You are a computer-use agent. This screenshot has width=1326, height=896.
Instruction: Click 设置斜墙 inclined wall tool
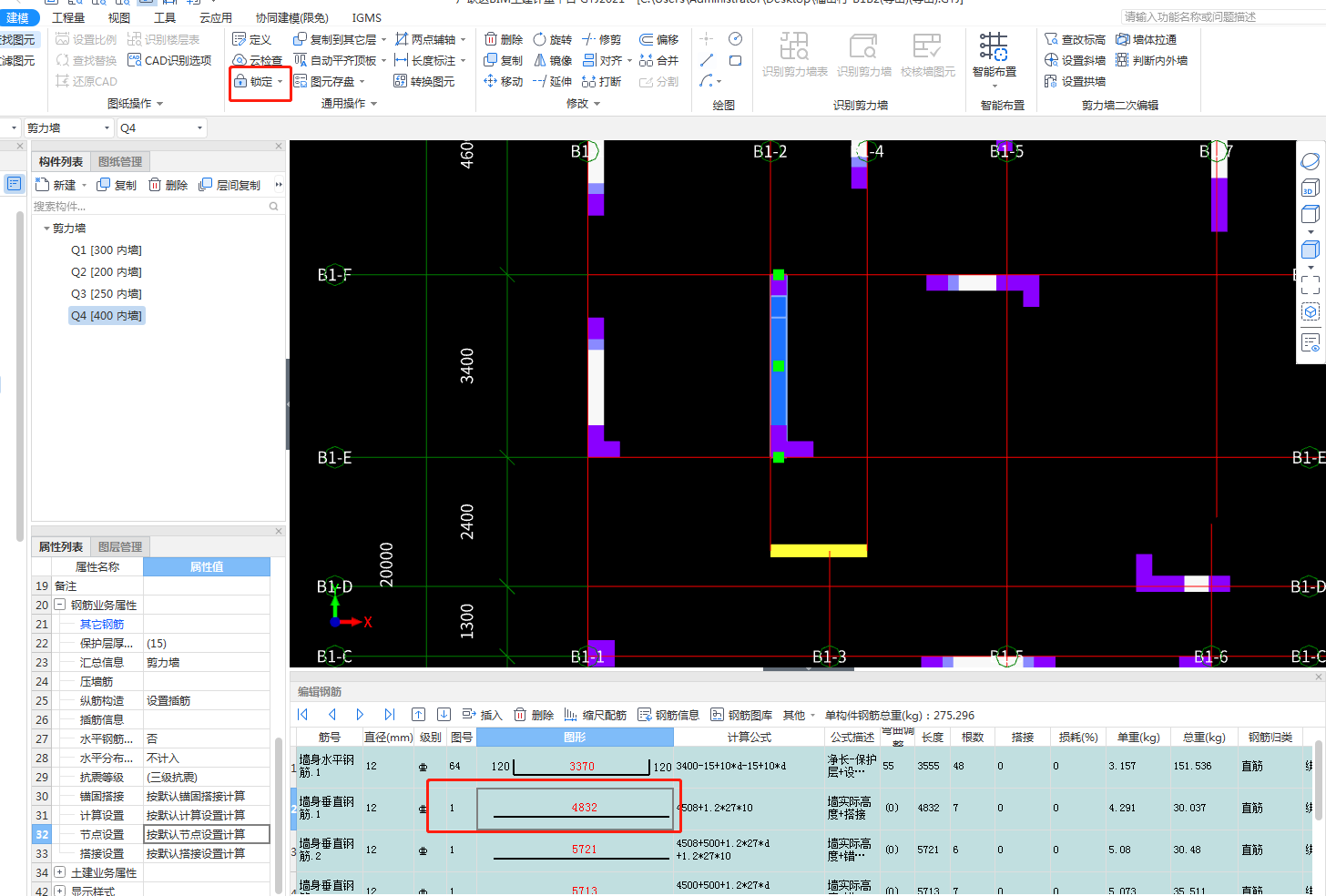[x=1075, y=60]
